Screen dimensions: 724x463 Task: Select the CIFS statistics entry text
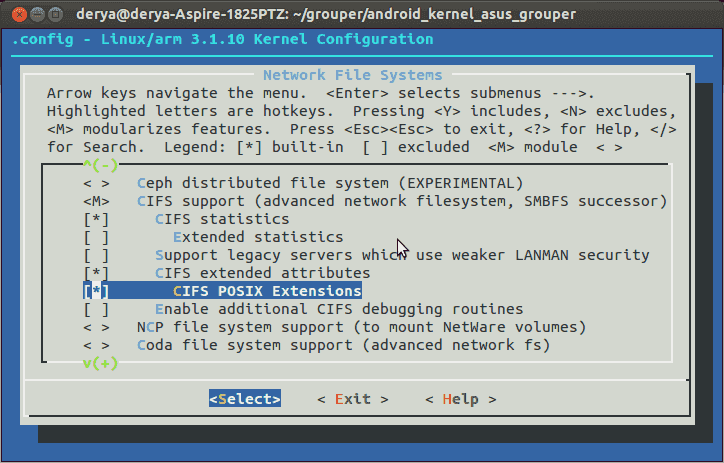[x=222, y=219]
